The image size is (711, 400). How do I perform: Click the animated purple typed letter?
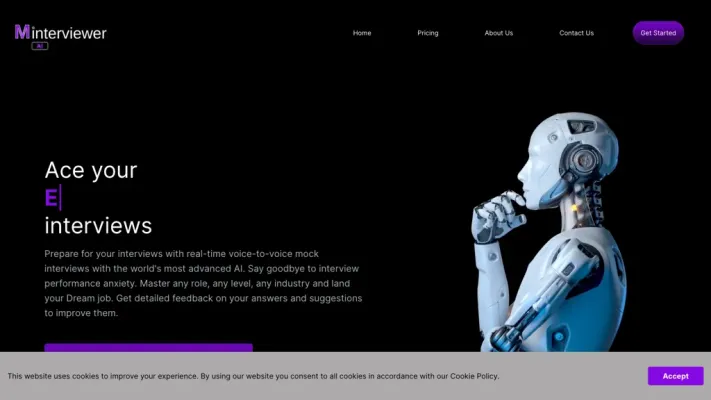(x=51, y=198)
